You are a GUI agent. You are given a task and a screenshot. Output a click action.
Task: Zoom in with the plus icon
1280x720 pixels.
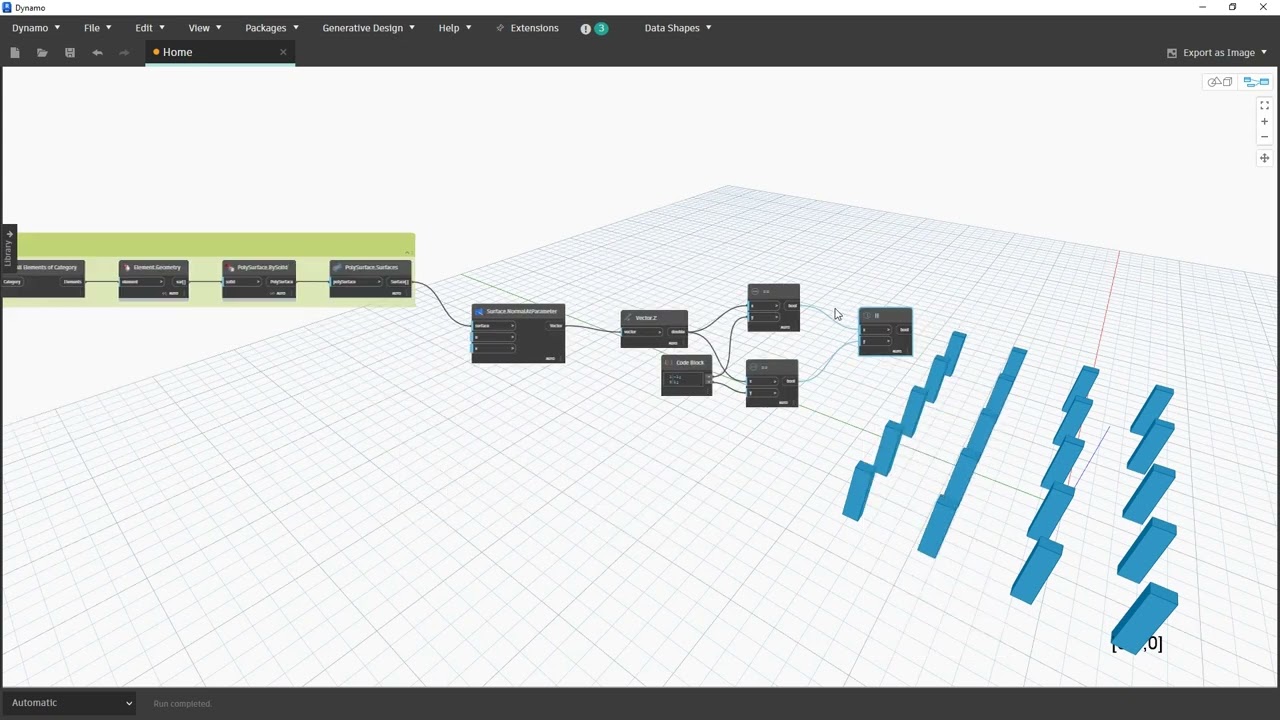[1264, 121]
